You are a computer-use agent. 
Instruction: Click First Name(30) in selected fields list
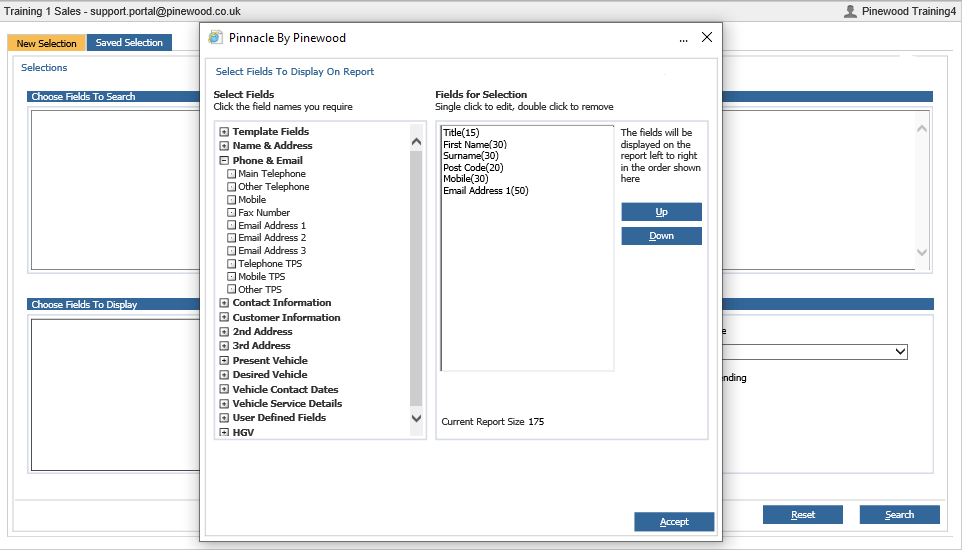(475, 144)
